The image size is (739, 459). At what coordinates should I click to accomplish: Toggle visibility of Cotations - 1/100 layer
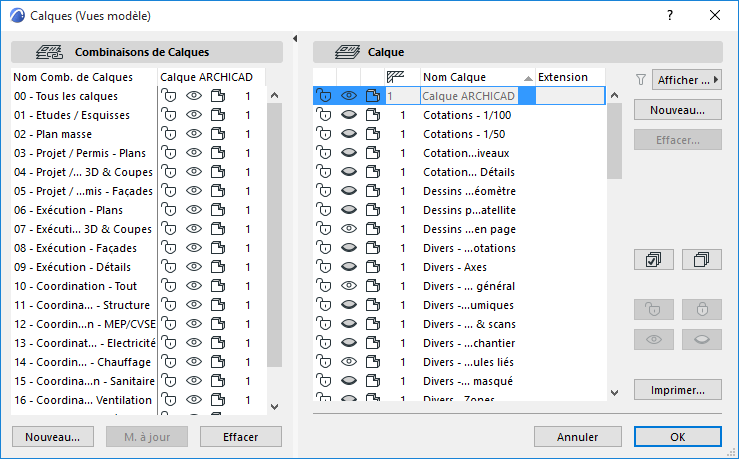click(x=349, y=115)
